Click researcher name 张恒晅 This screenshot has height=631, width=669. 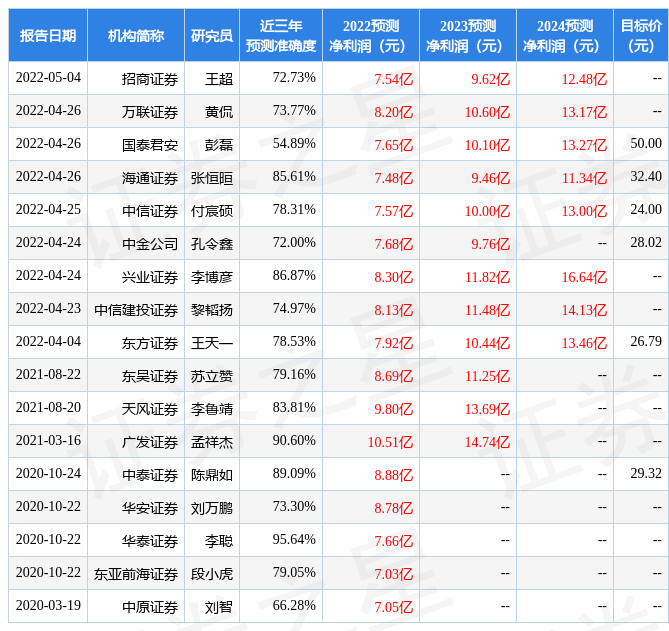[x=212, y=178]
